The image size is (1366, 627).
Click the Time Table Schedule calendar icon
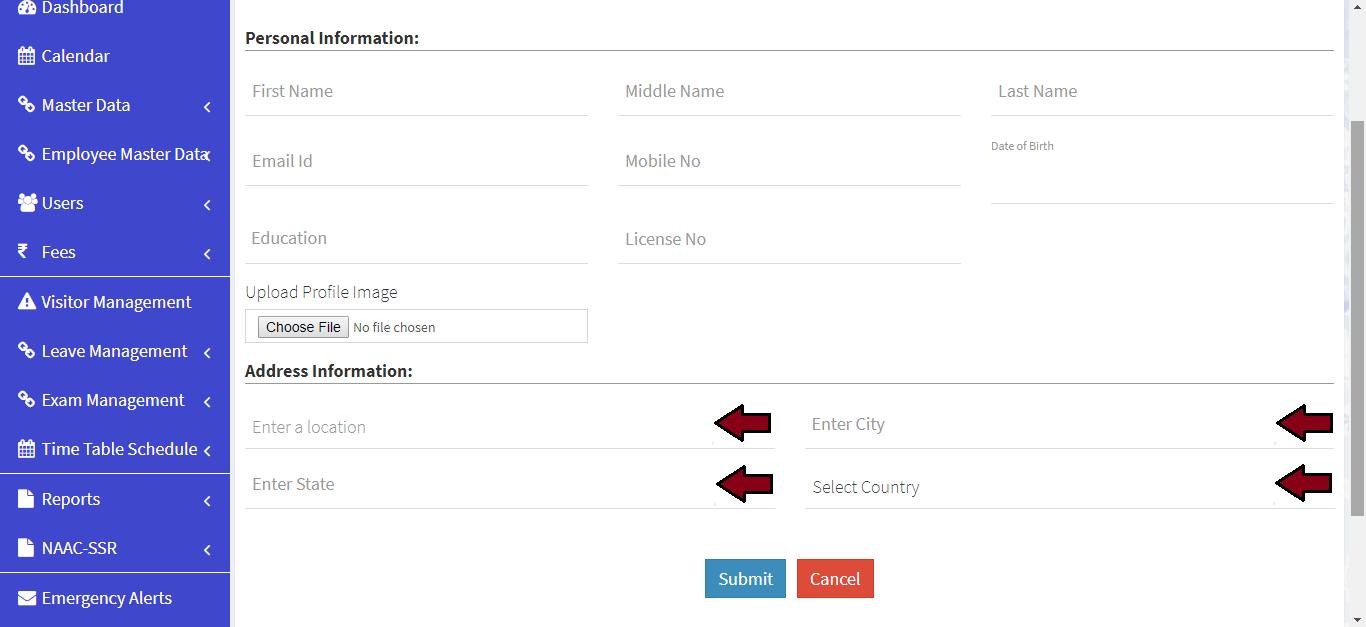[x=27, y=449]
